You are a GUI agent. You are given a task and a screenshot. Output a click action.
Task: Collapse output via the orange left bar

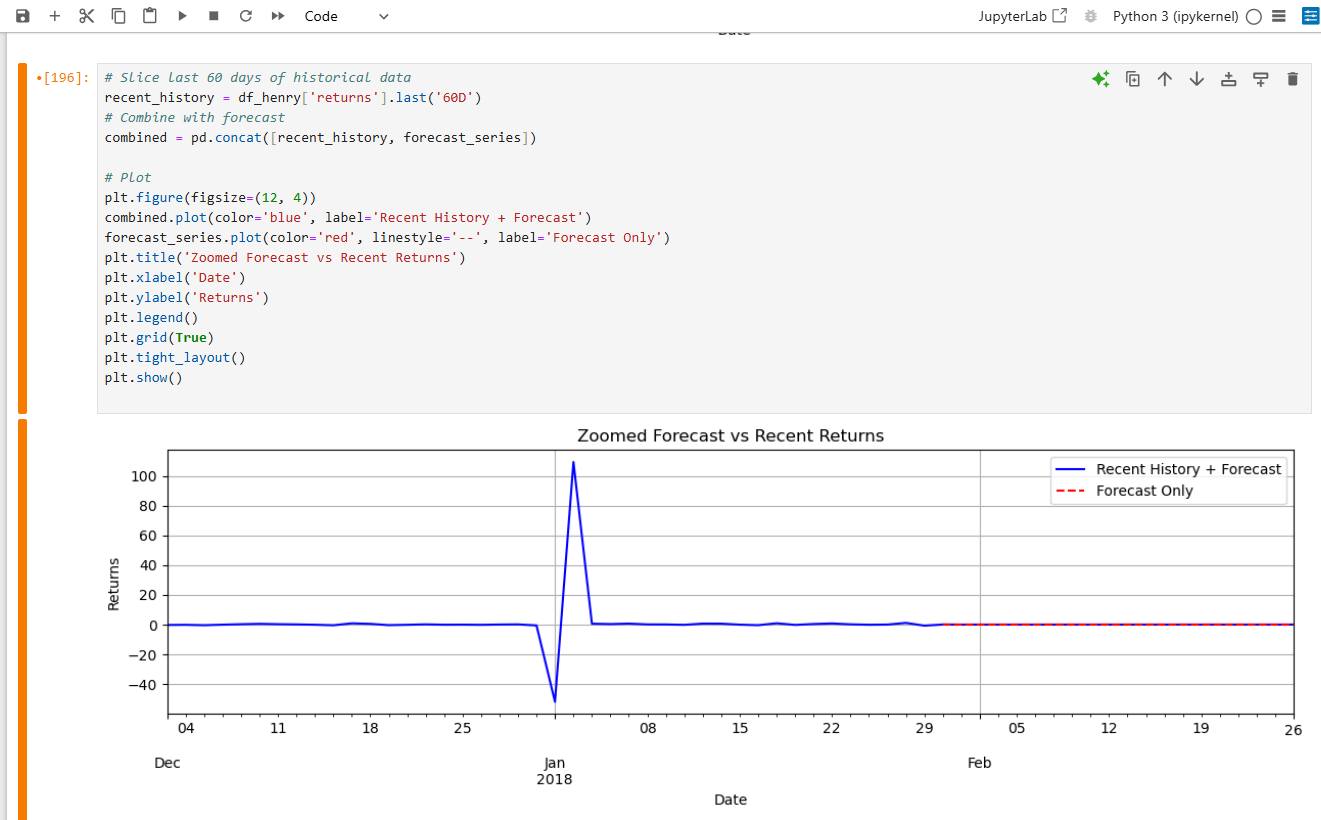(x=22, y=620)
